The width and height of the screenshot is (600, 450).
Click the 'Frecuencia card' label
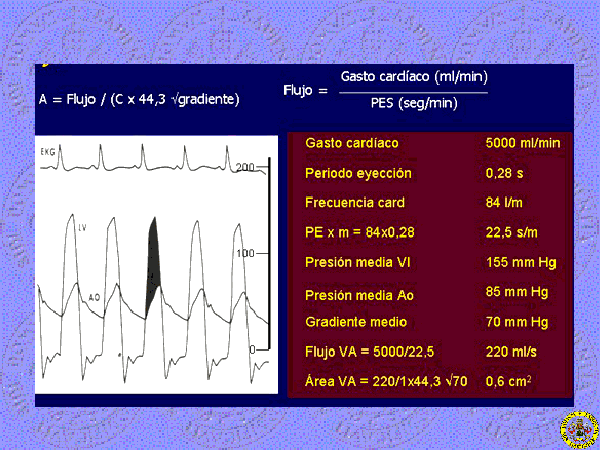tap(355, 202)
